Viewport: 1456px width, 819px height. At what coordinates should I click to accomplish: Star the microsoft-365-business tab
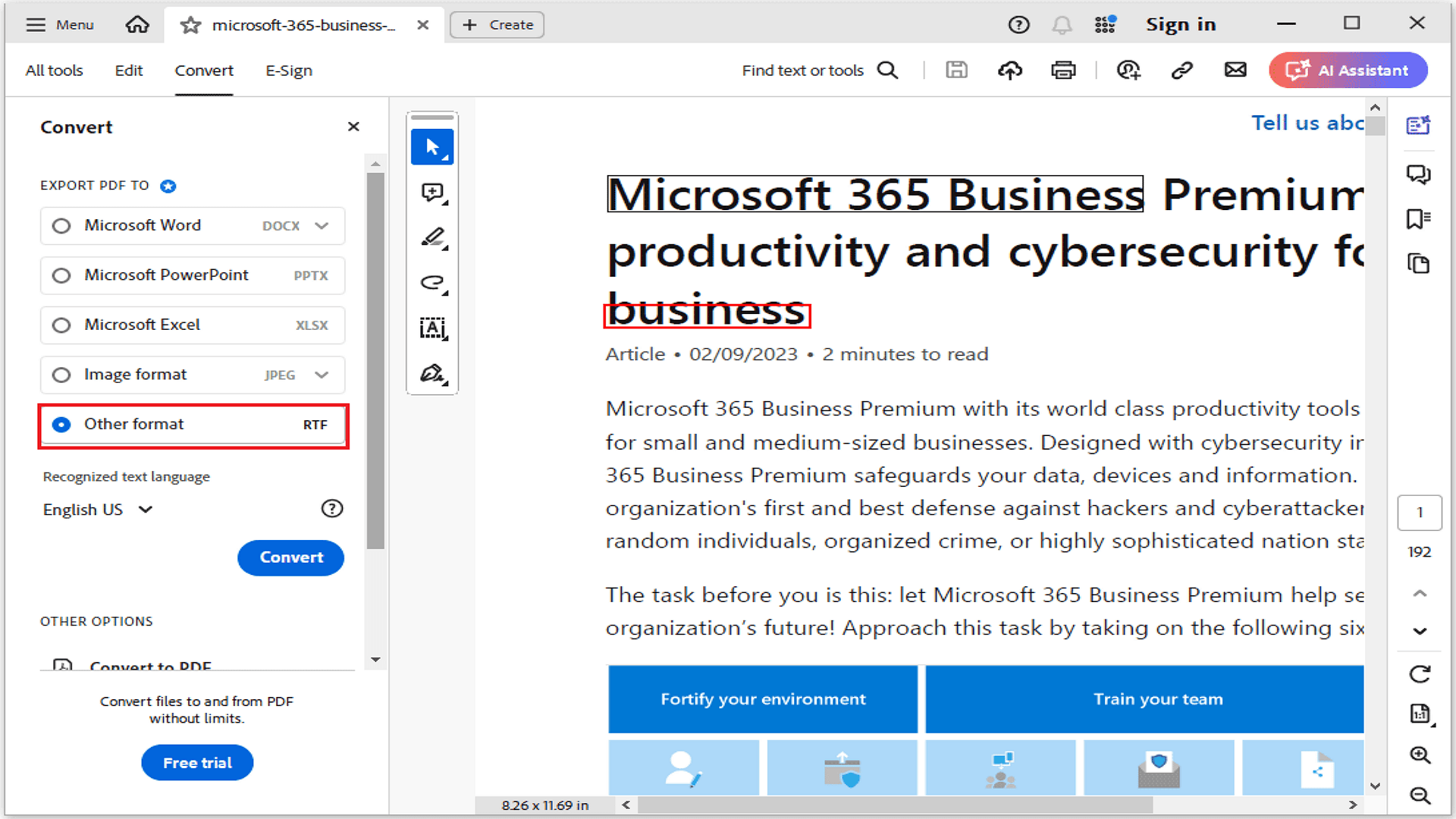coord(190,26)
